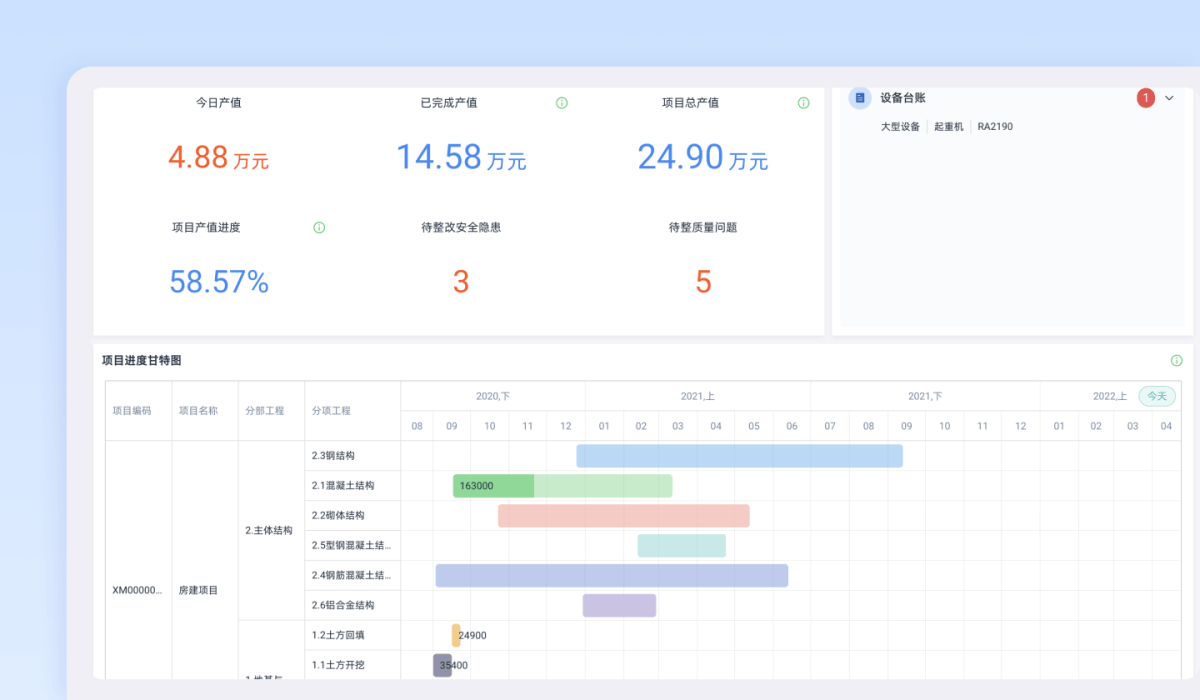Click the 起重机 tag in 设备台账
The width and height of the screenshot is (1200, 700).
[949, 127]
